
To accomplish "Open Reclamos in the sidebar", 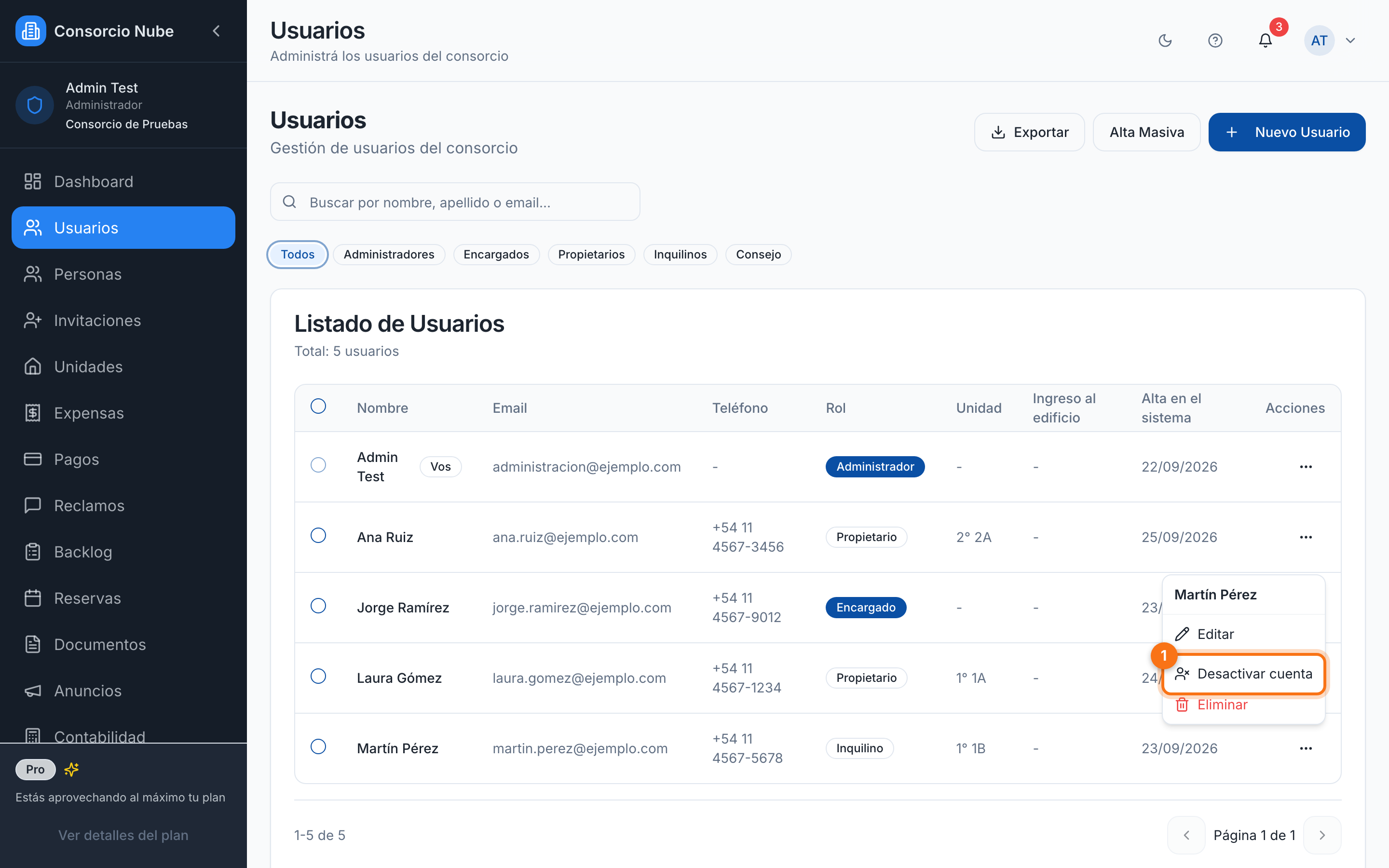I will point(123,506).
